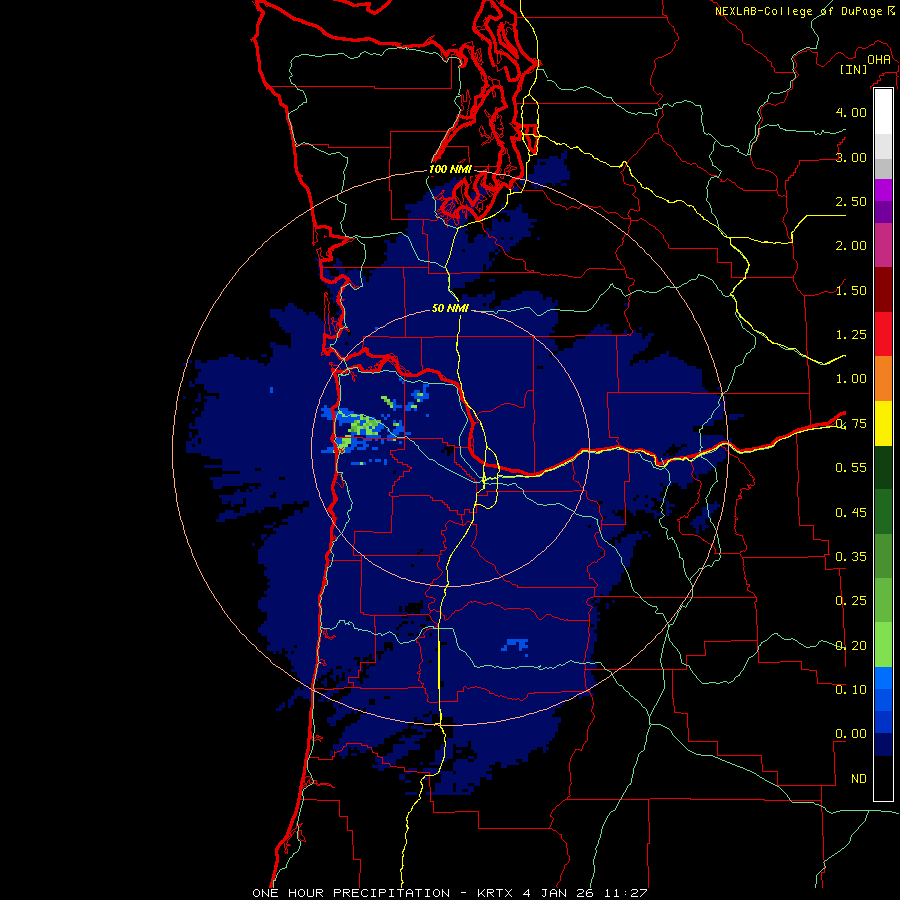Select the "1.25" legend value
Viewport: 900px width, 900px height.
[x=851, y=335]
